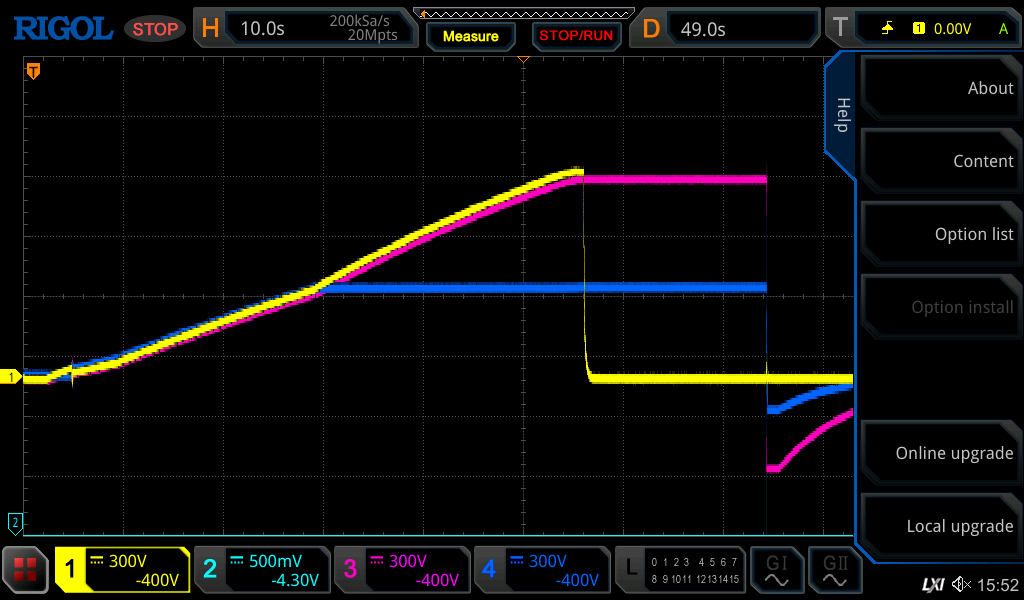Toggle channel 3 magenta 300V label

click(x=402, y=570)
